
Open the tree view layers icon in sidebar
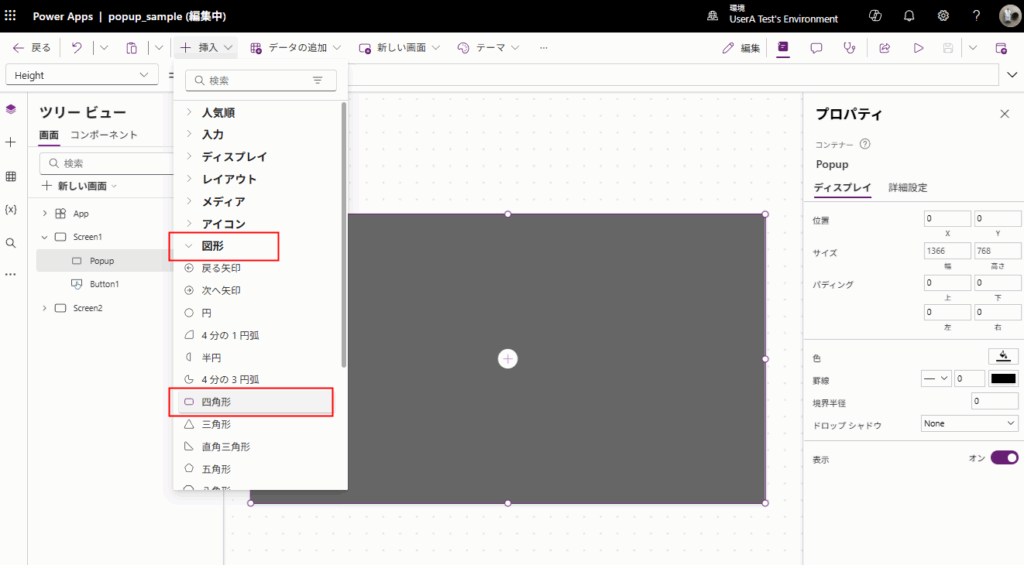(11, 109)
